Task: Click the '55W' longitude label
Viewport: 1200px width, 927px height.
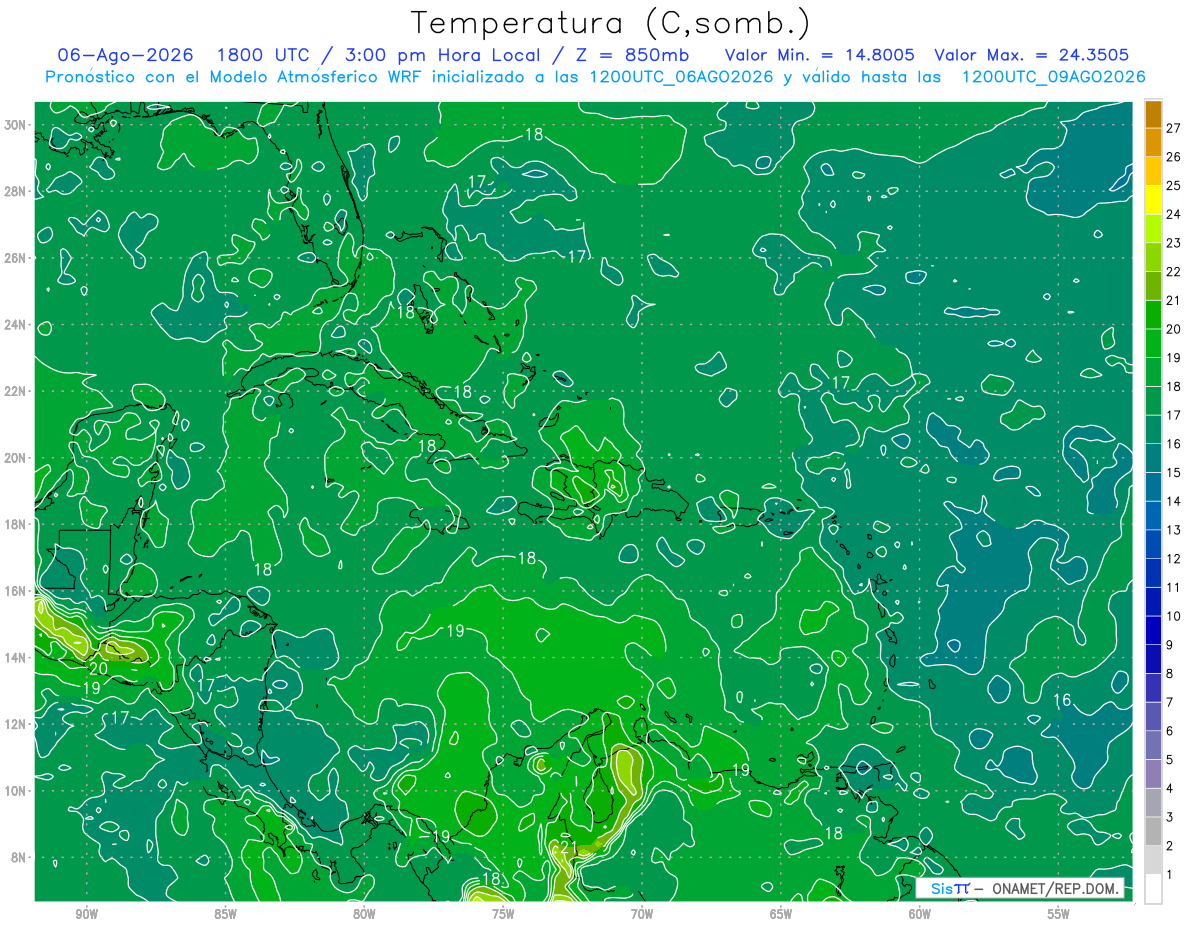Action: point(1059,915)
